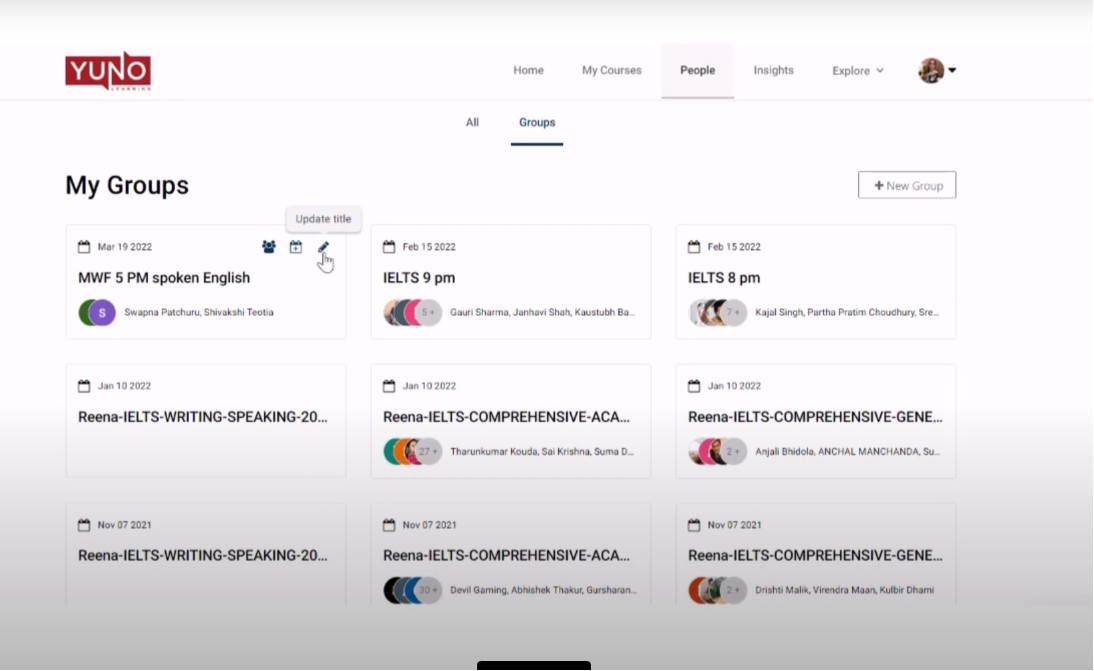Click the purple S member avatar
Screen dimensions: 1094x671
tap(101, 312)
